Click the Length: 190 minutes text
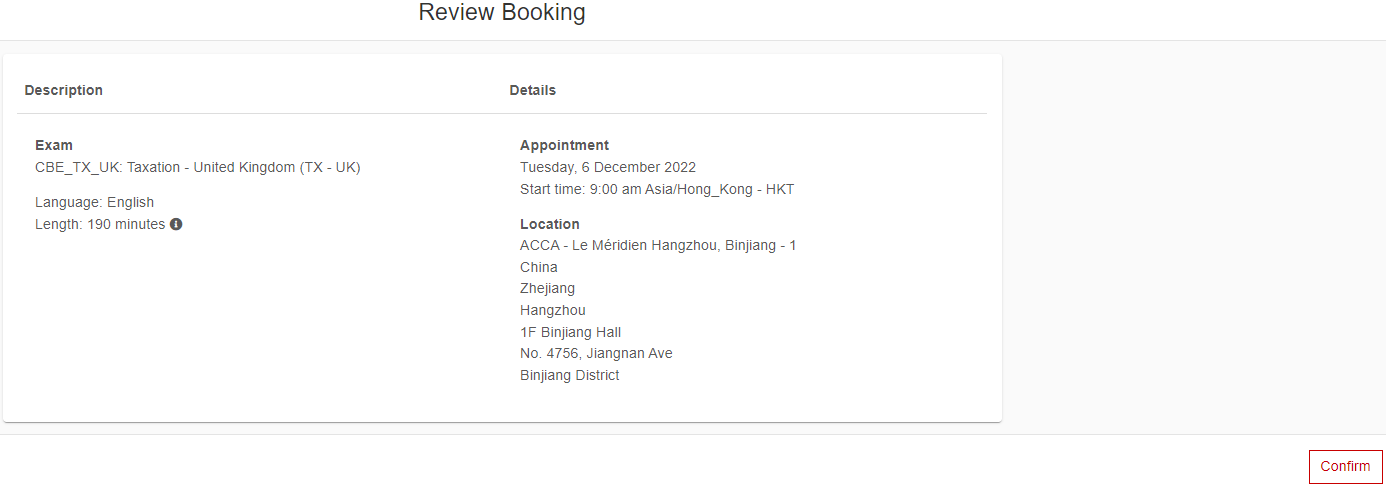The height and width of the screenshot is (487, 1386). point(100,224)
